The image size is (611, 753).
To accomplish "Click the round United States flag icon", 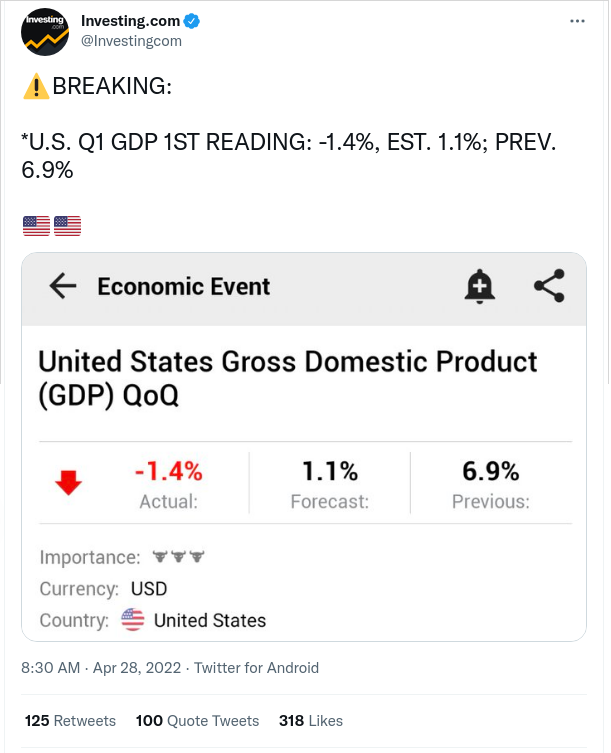I will click(133, 619).
